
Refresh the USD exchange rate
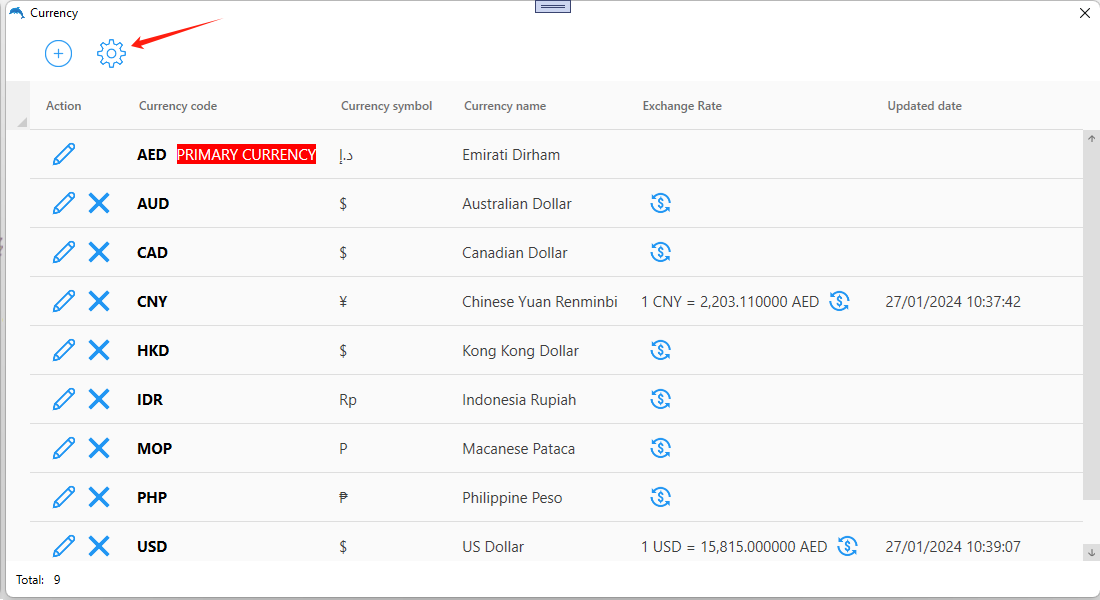(848, 546)
